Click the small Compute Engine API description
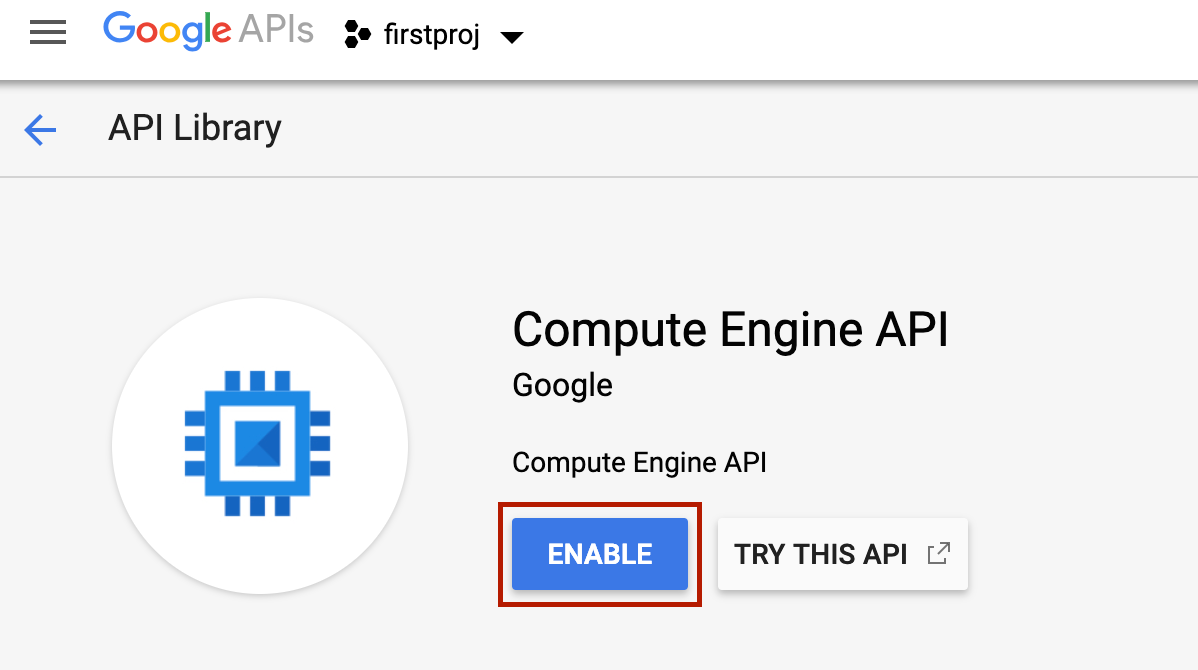Image resolution: width=1198 pixels, height=670 pixels. click(639, 462)
